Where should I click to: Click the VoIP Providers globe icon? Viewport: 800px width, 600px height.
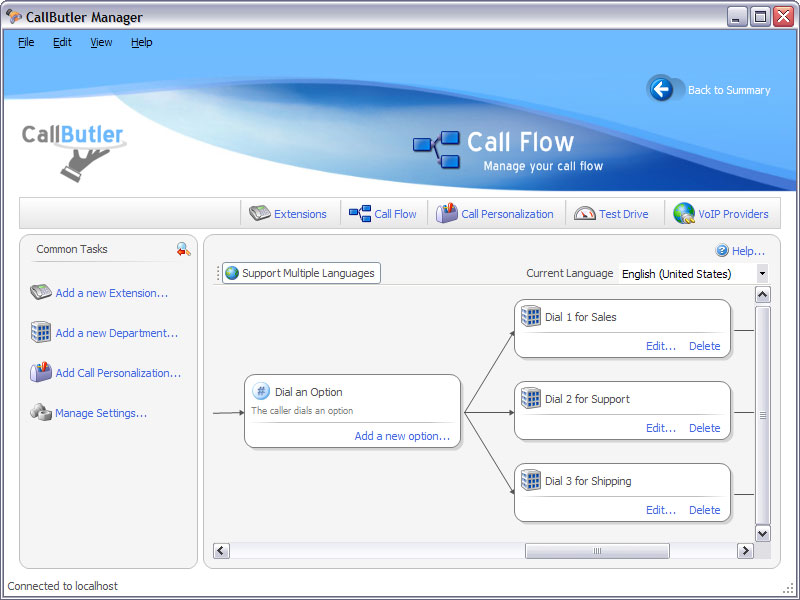click(684, 213)
